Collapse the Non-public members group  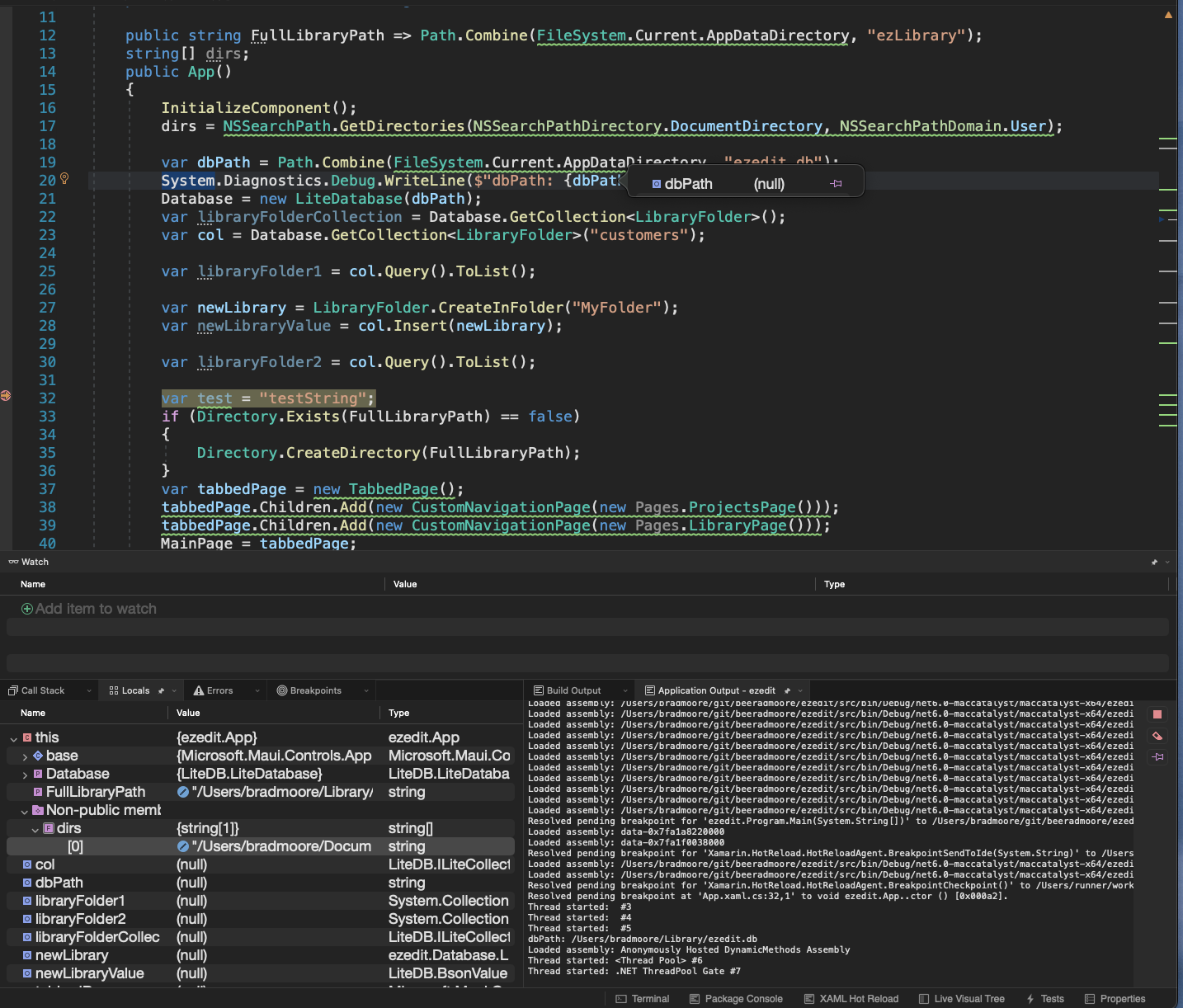click(x=25, y=810)
